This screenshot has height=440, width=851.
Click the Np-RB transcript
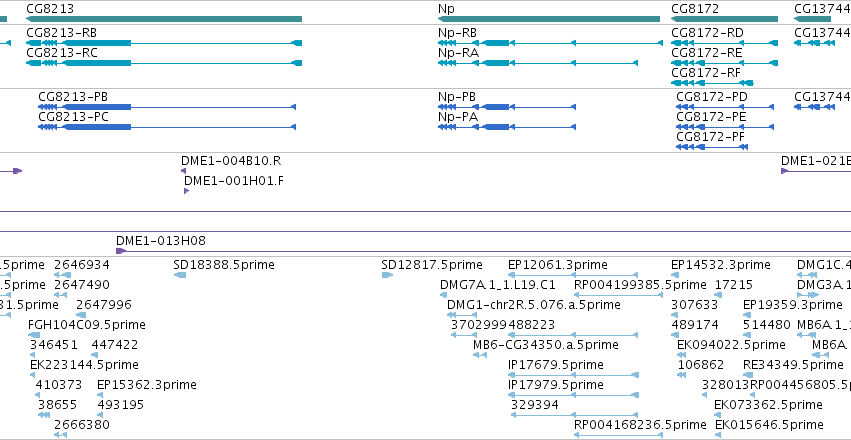(x=550, y=43)
